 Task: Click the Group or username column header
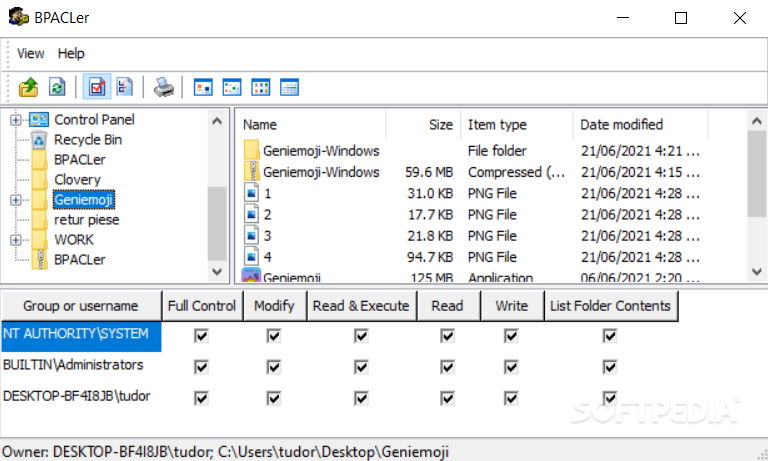tap(81, 306)
